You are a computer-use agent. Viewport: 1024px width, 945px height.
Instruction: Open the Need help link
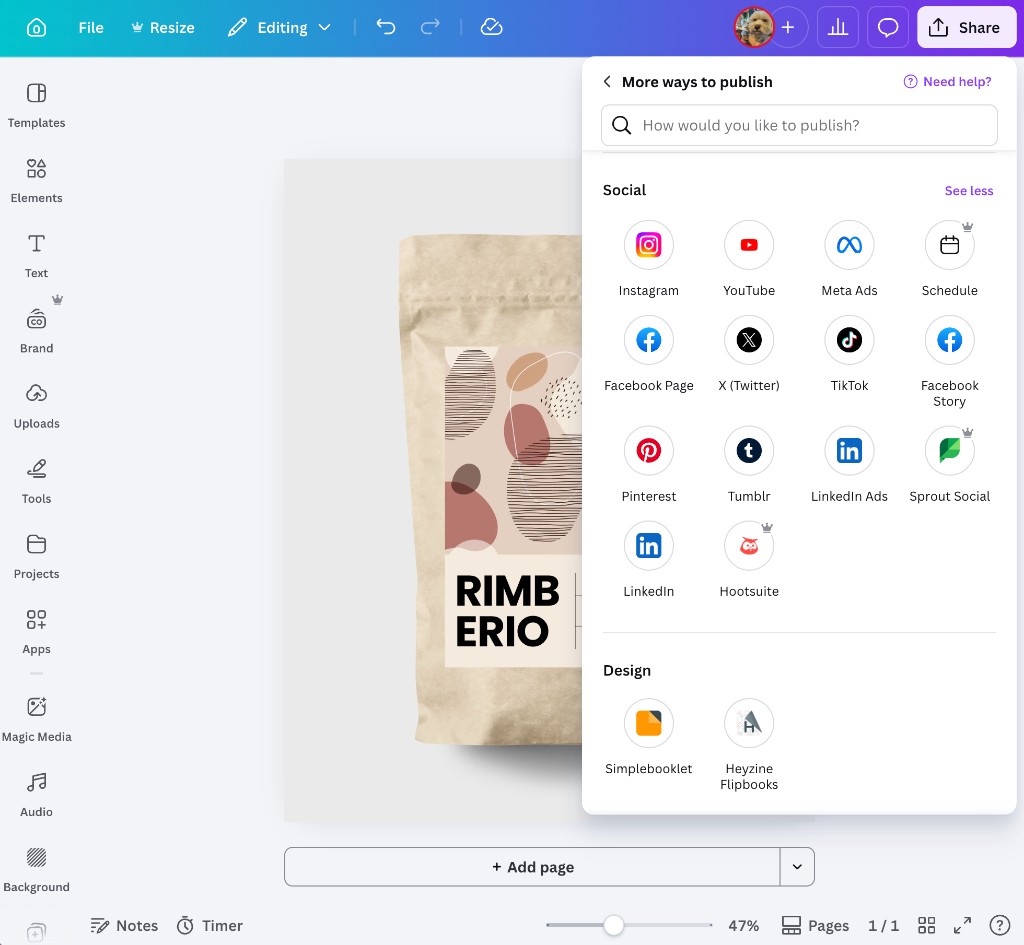[947, 81]
